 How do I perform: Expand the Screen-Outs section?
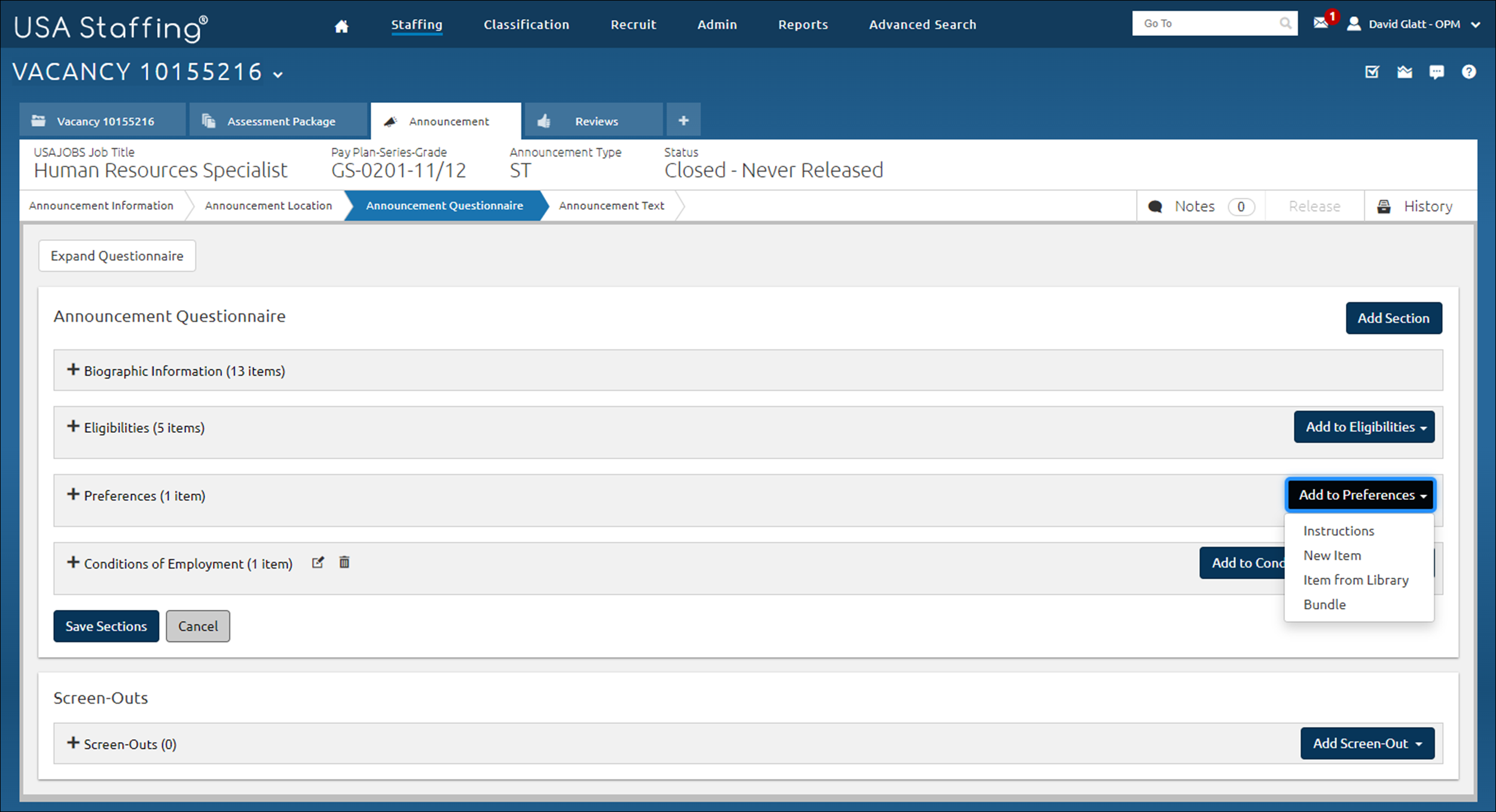click(73, 743)
